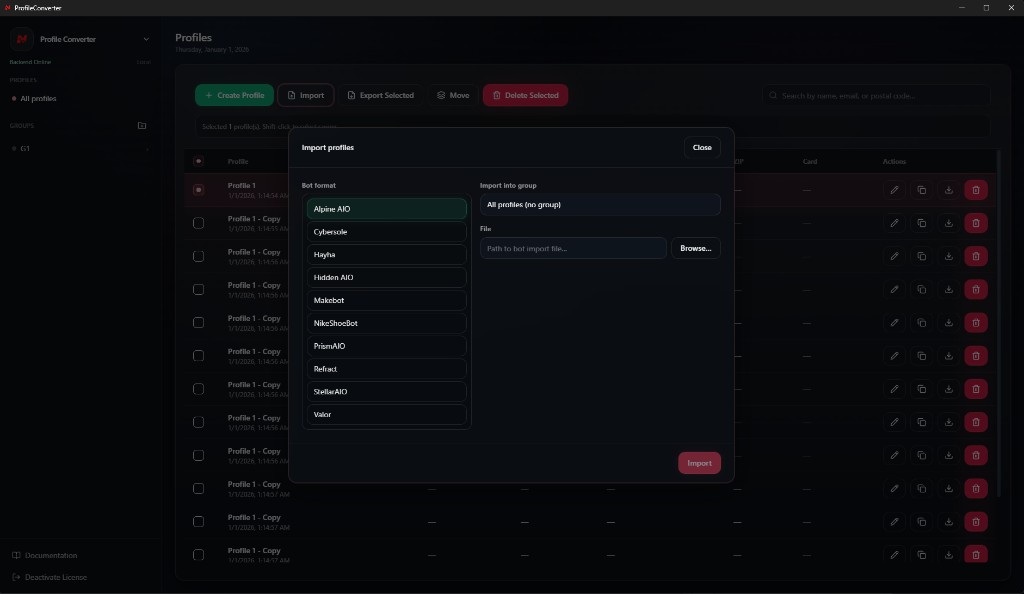Select Valor at the list bottom
The width and height of the screenshot is (1024, 594).
pyautogui.click(x=387, y=414)
